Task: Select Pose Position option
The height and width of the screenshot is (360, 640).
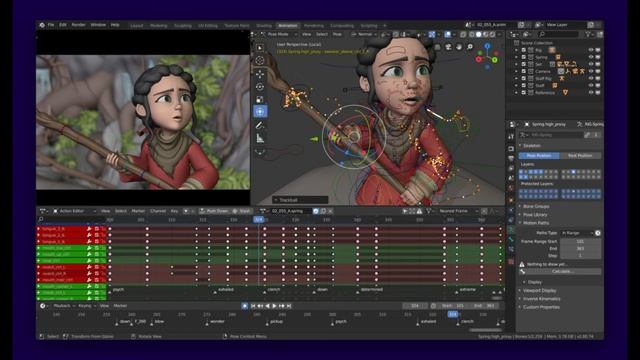Action: (x=539, y=156)
